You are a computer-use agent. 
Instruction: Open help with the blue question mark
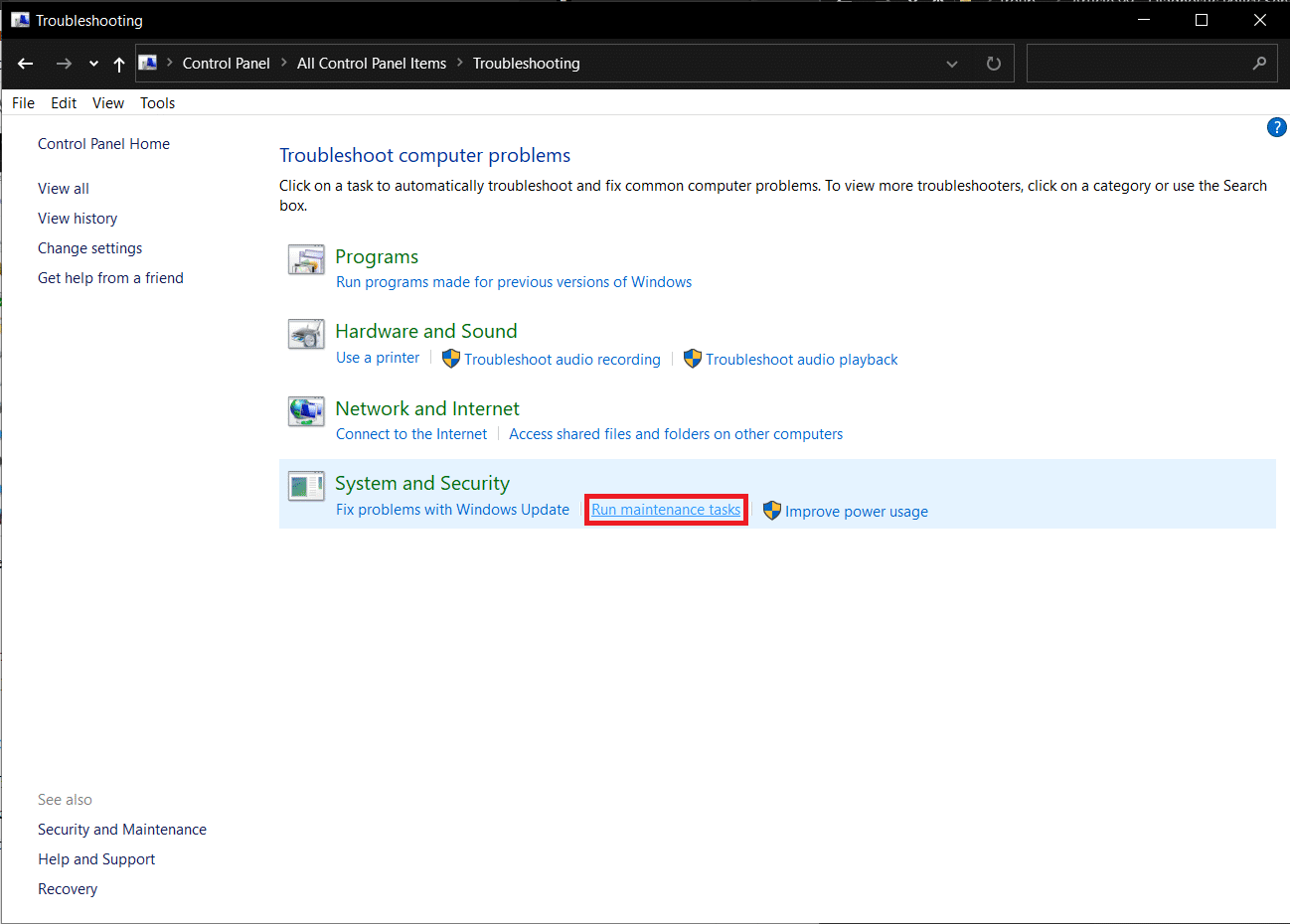(1276, 127)
